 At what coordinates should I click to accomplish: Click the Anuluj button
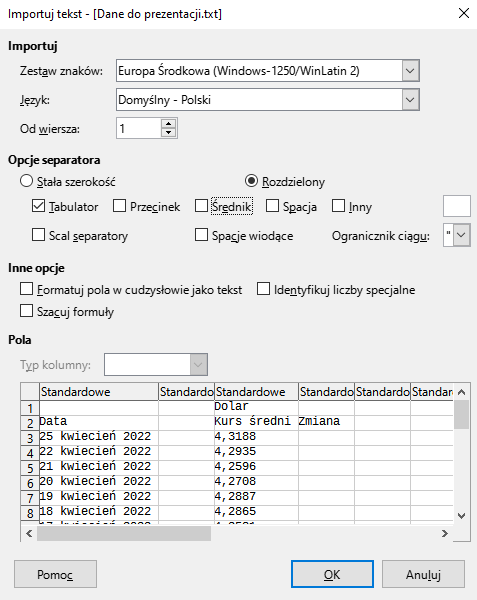[423, 574]
